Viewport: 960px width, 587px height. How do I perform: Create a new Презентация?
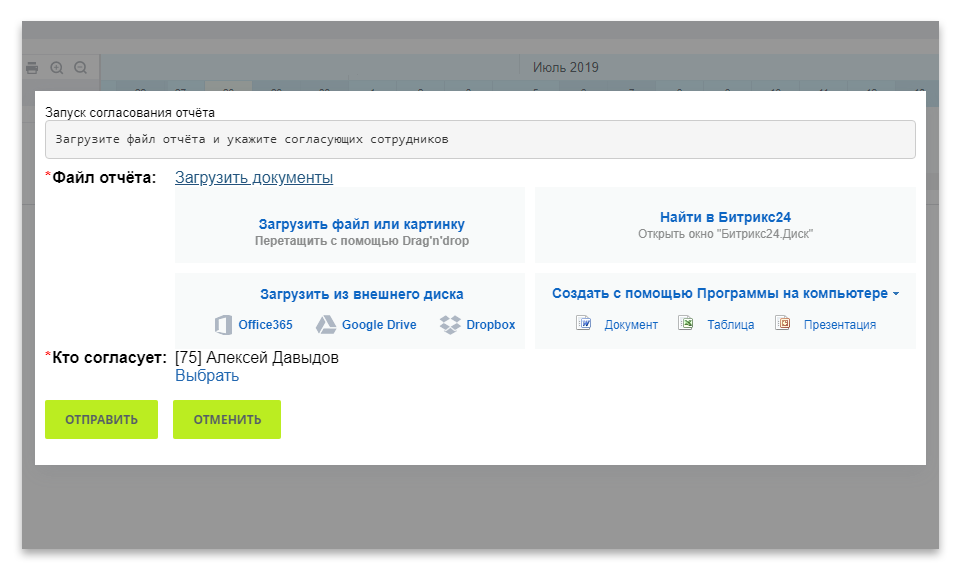click(x=839, y=325)
